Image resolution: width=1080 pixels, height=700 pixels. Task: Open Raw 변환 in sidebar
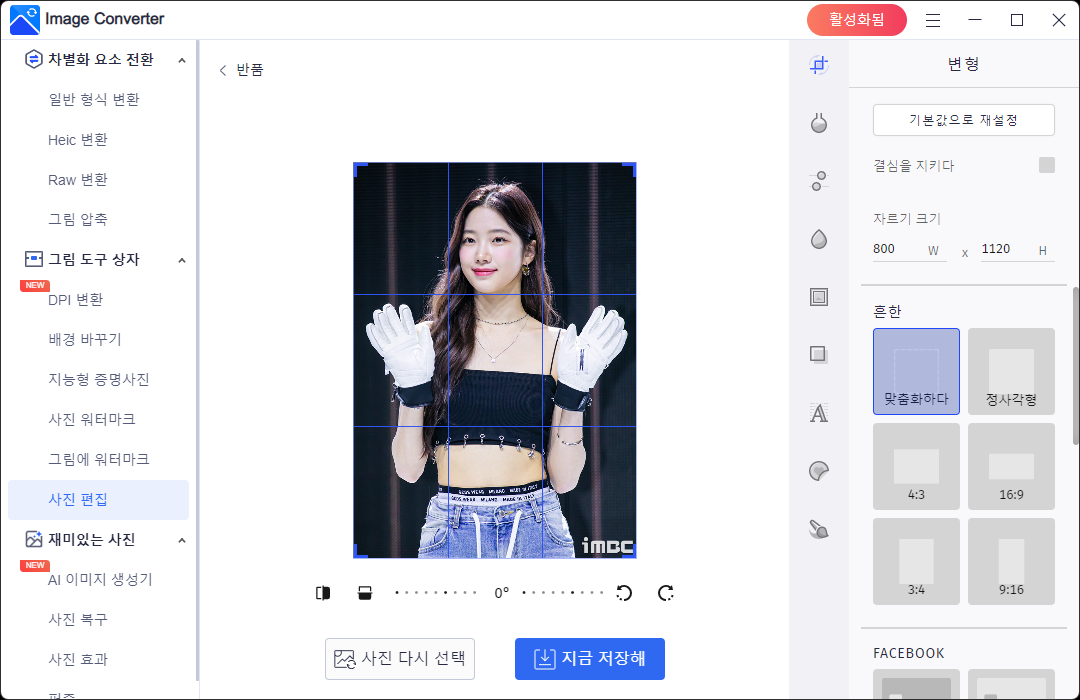click(78, 179)
